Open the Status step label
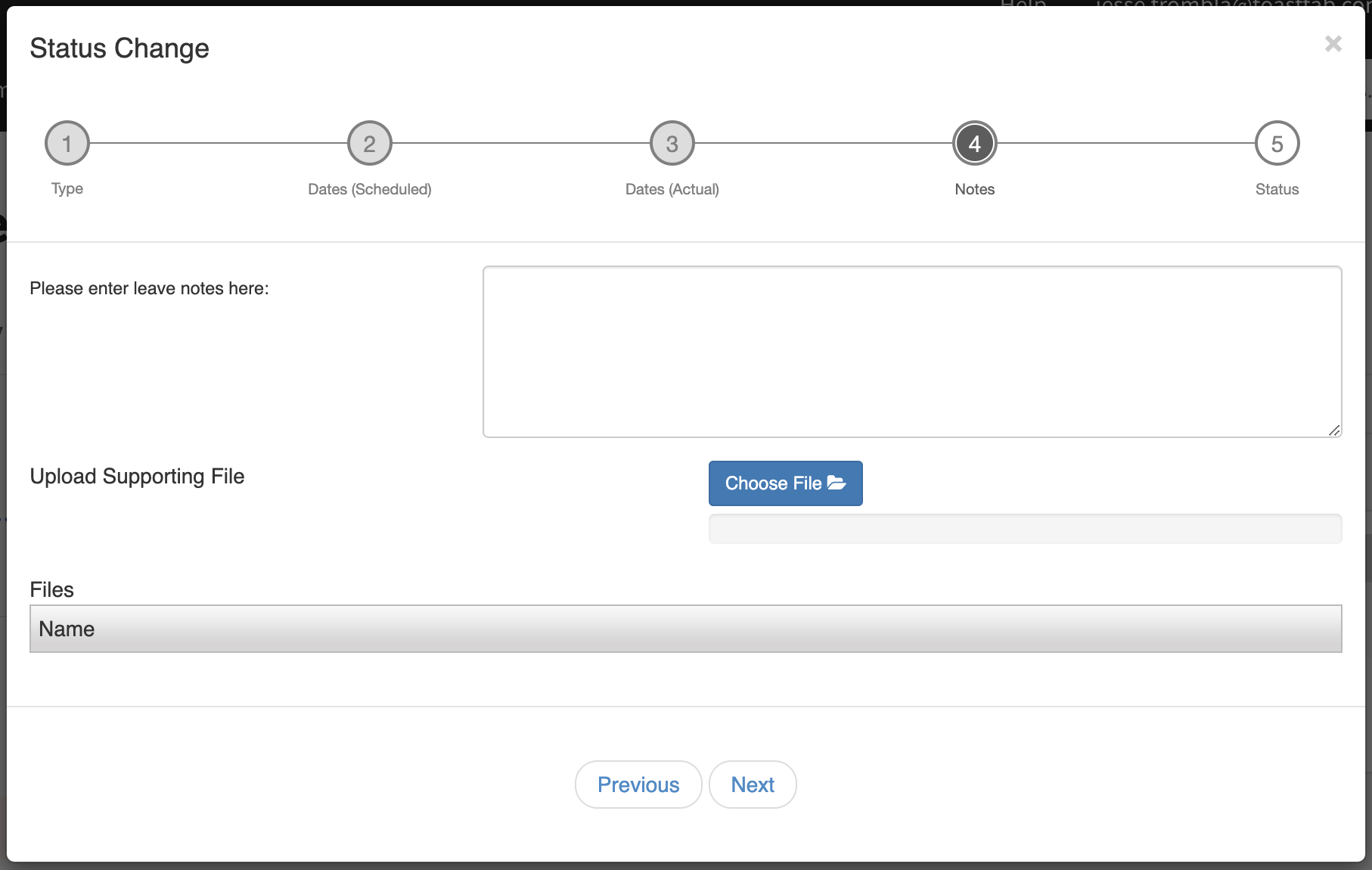1372x870 pixels. (1277, 189)
